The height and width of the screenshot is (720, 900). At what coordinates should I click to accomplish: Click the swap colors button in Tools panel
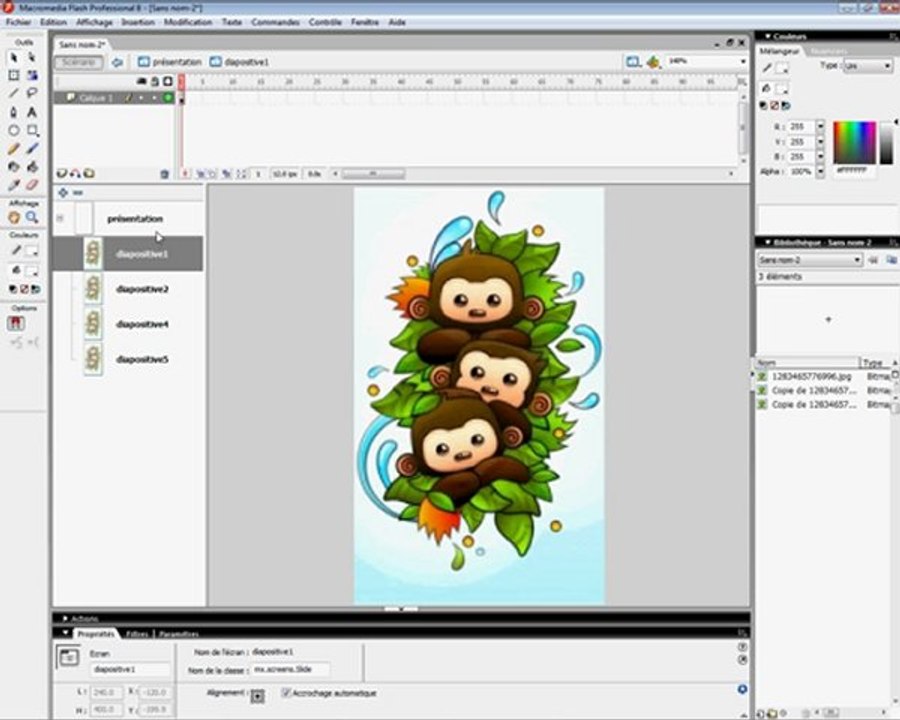pyautogui.click(x=36, y=289)
